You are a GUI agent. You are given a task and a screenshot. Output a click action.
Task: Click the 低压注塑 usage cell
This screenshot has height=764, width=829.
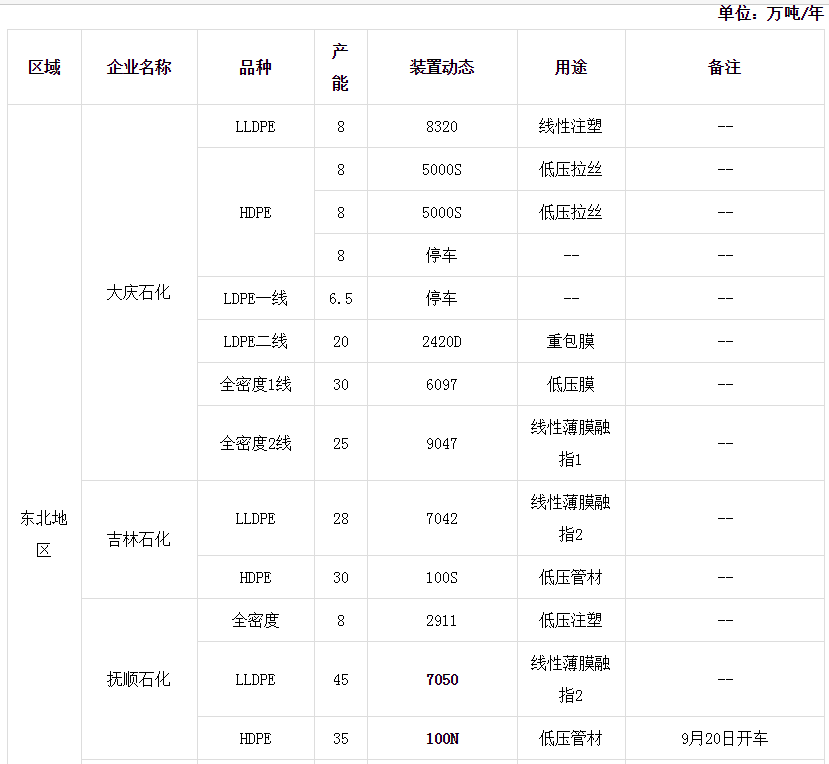(x=571, y=620)
